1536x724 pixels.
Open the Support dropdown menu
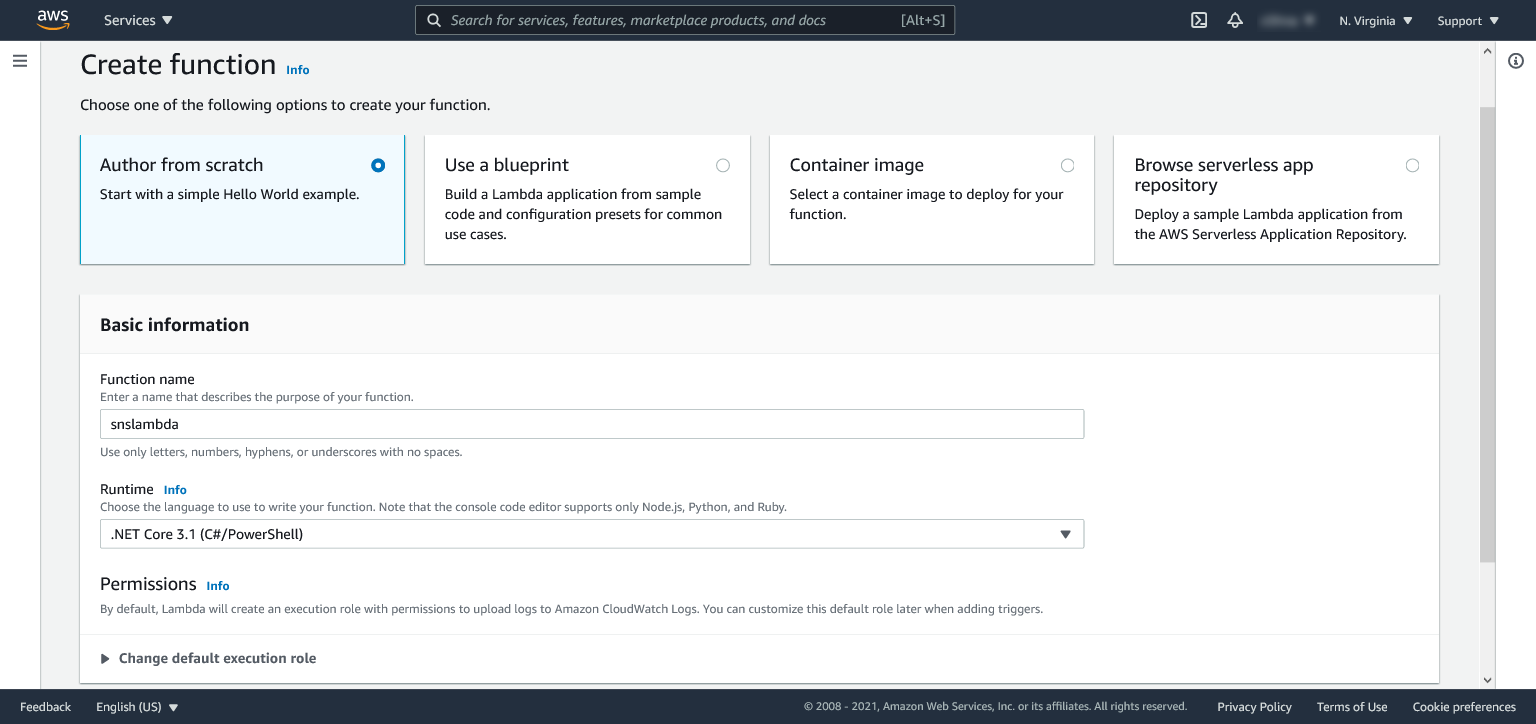click(1468, 20)
